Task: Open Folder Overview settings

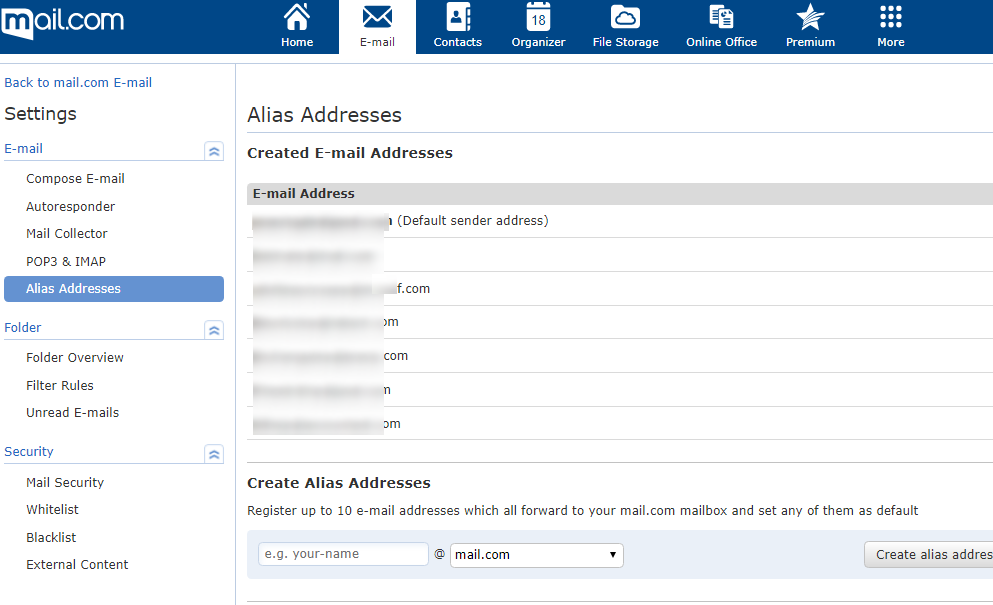Action: (x=75, y=358)
